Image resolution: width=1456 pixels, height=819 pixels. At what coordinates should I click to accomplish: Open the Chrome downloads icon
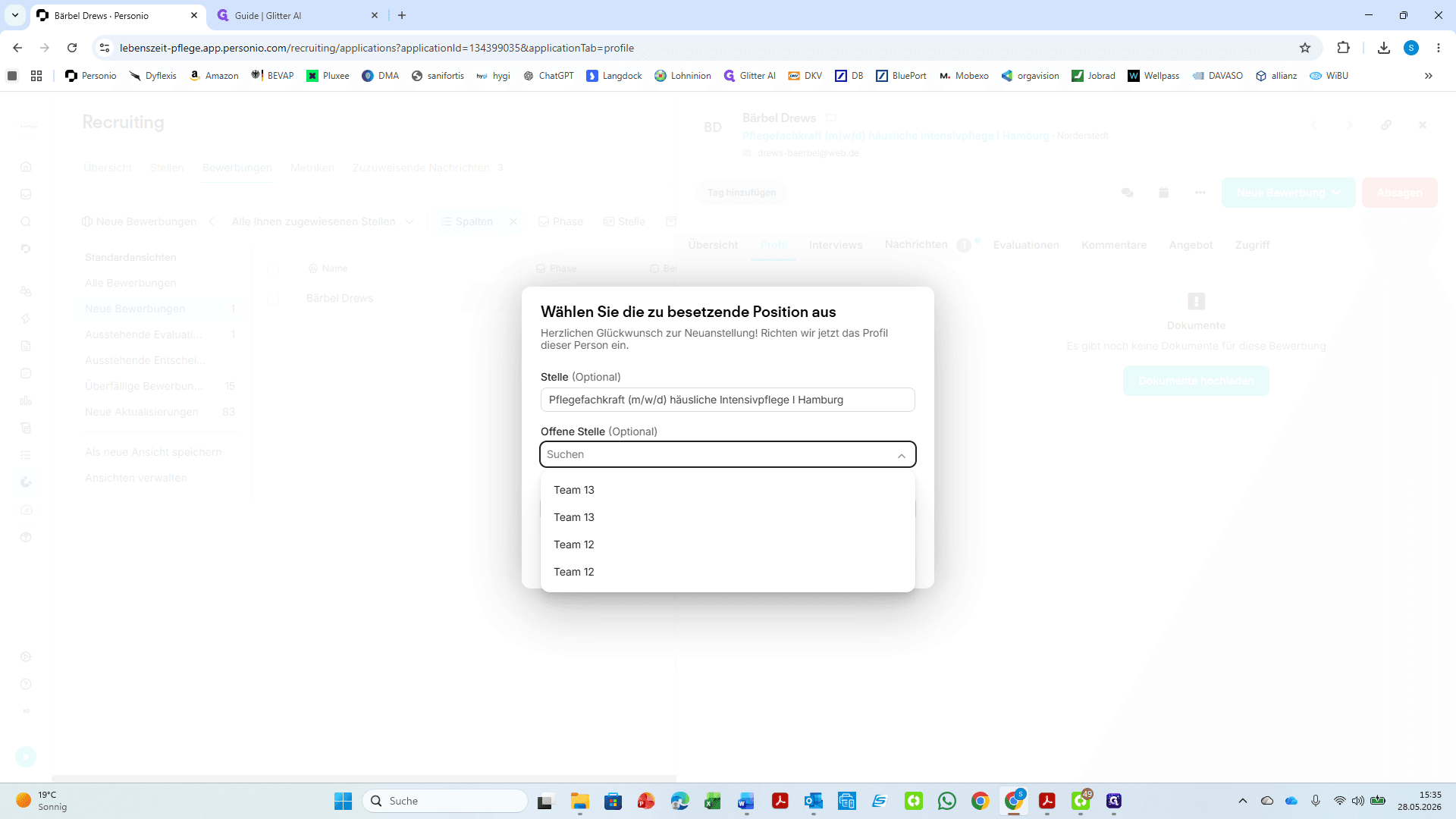coord(1384,48)
